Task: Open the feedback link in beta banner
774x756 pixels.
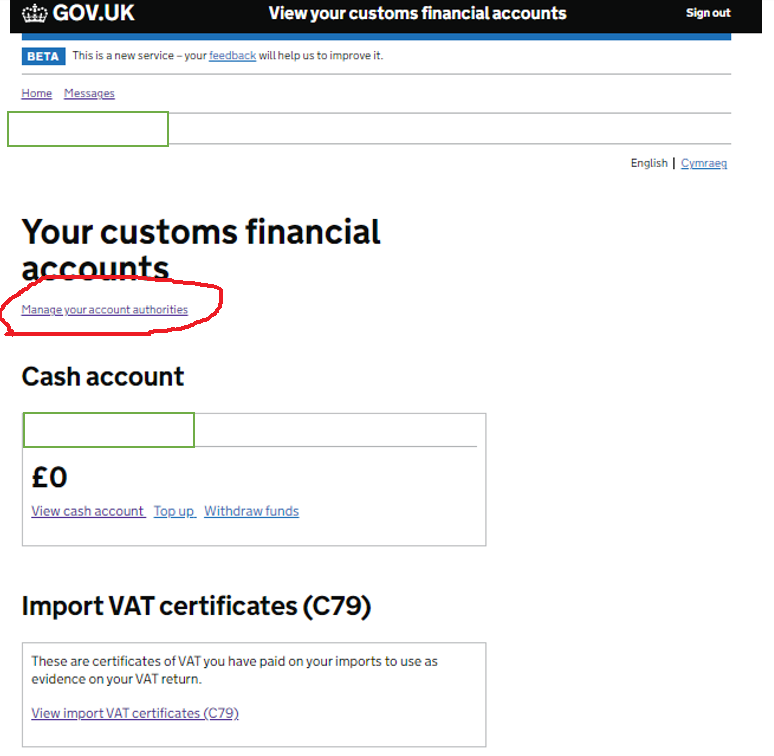Action: point(232,56)
